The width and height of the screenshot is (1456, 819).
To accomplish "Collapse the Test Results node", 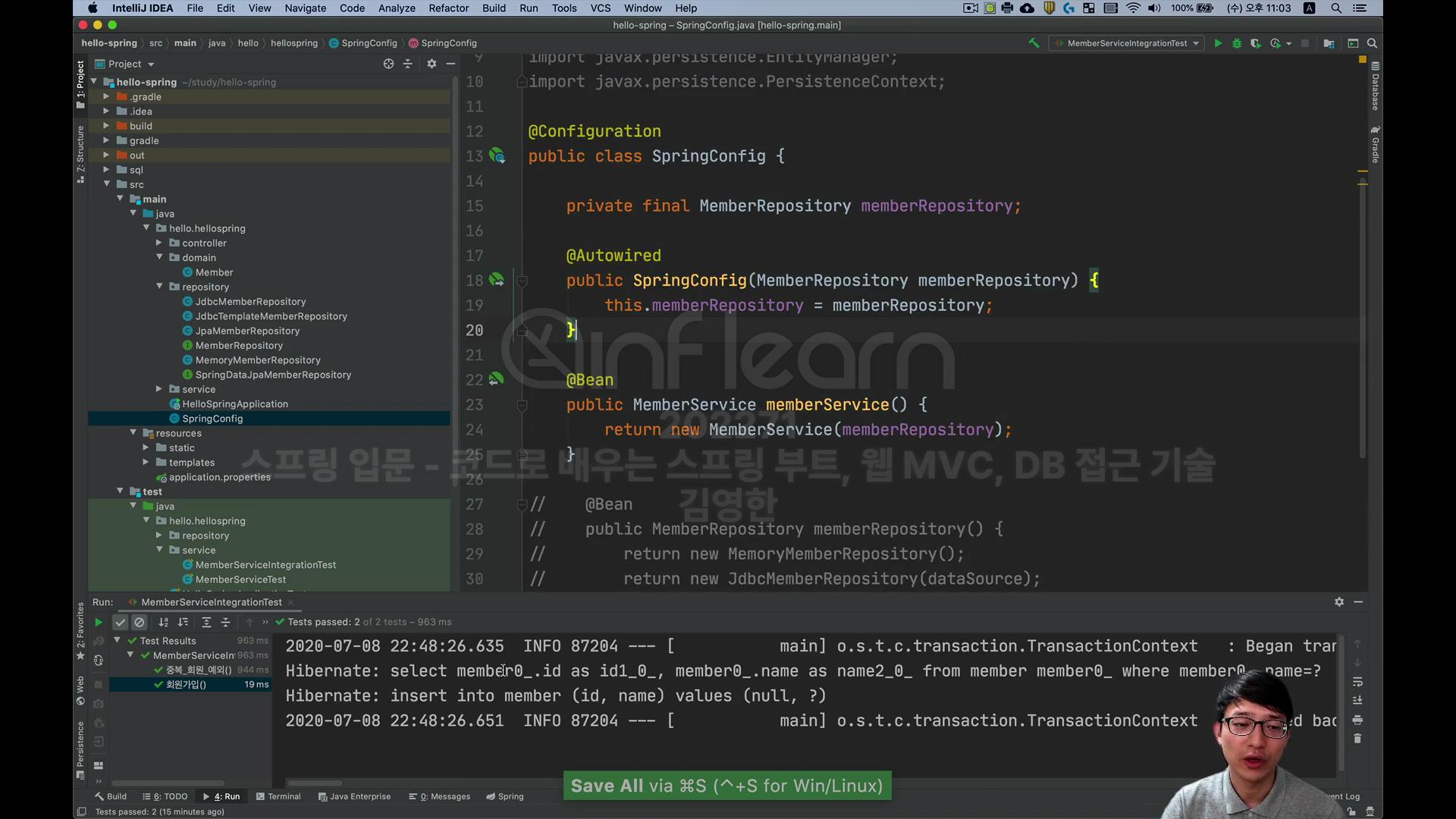I will (x=118, y=640).
